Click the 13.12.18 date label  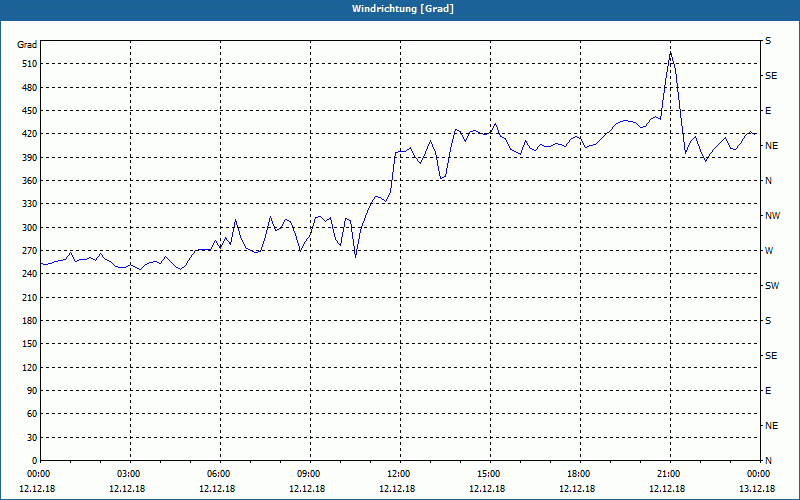pos(757,489)
